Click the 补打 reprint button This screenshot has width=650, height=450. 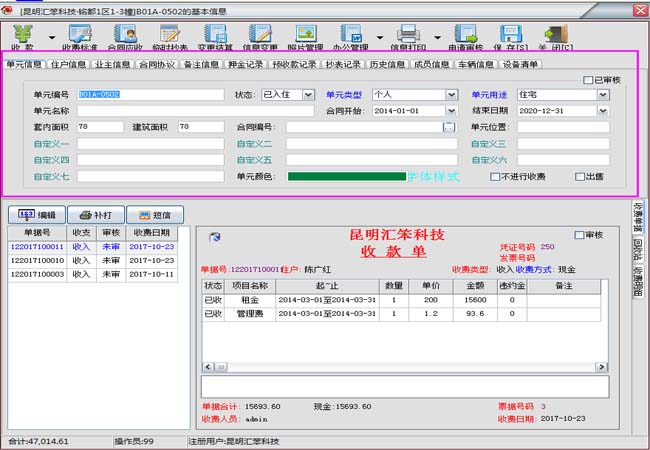pyautogui.click(x=96, y=215)
